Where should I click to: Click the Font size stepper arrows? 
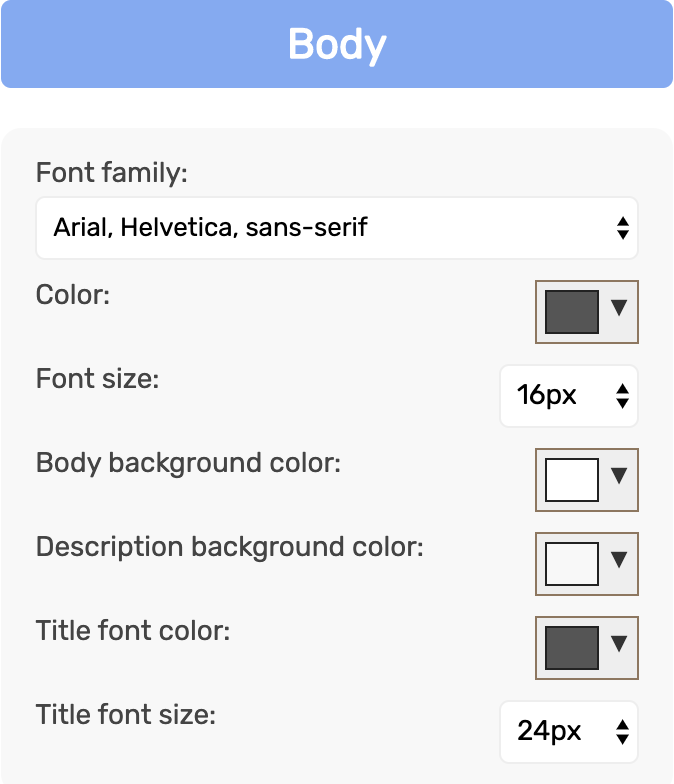622,396
